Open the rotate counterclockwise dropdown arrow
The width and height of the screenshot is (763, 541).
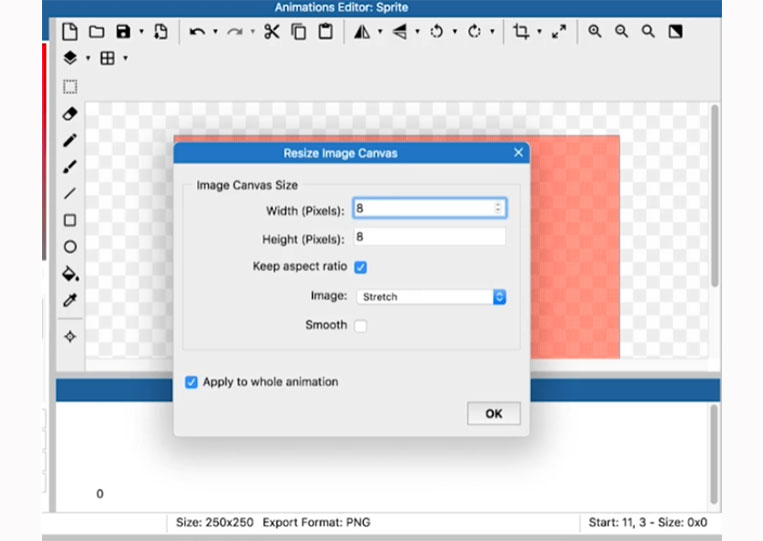(x=455, y=32)
